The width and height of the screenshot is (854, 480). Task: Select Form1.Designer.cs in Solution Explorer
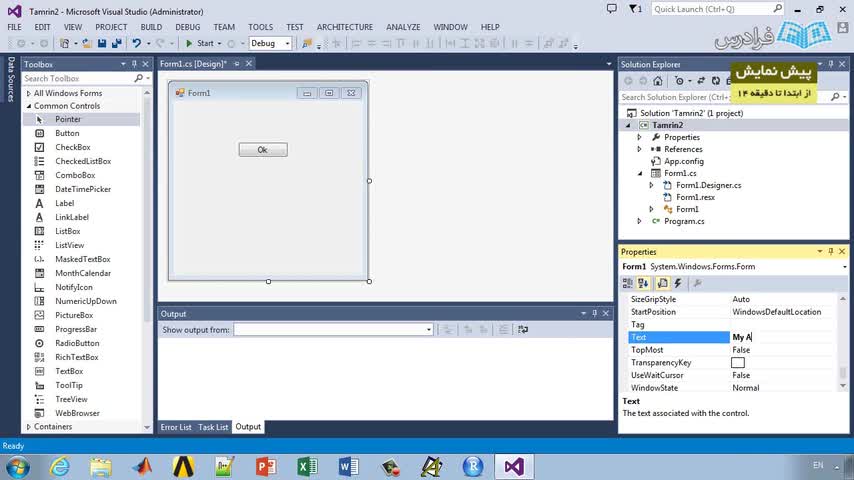click(x=708, y=185)
